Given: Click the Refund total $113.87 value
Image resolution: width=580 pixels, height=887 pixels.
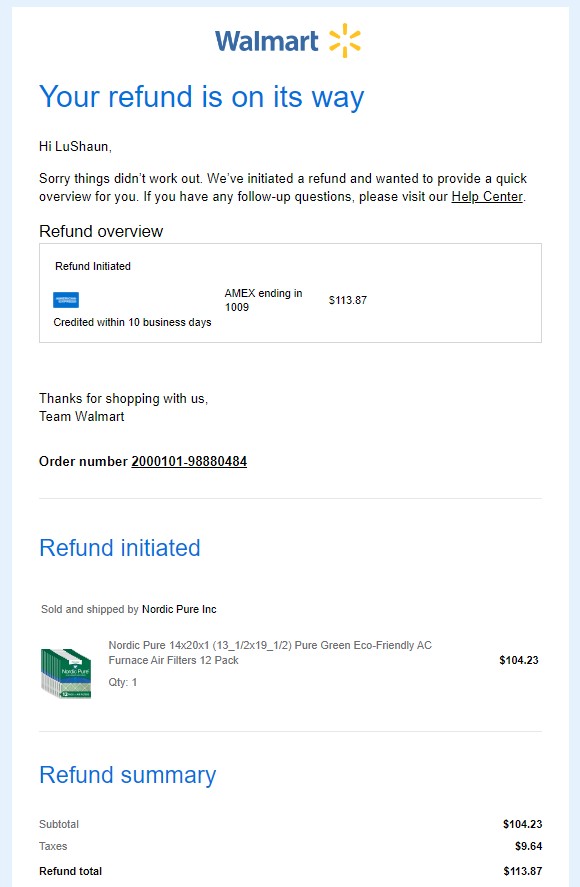Looking at the screenshot, I should (x=523, y=871).
